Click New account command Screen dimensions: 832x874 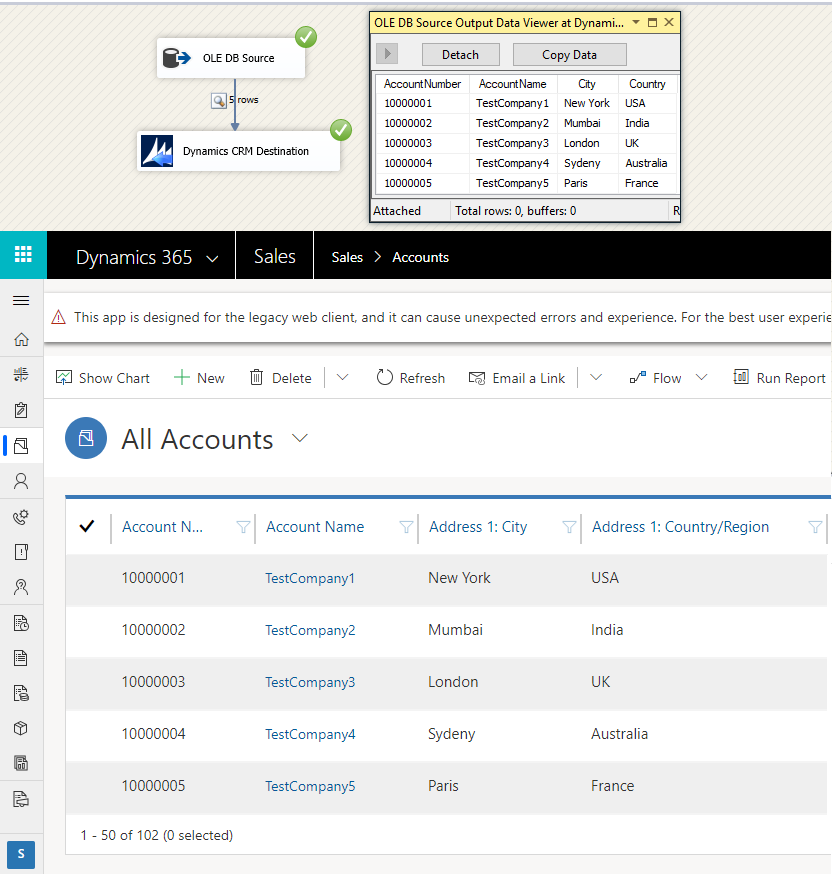(x=200, y=378)
